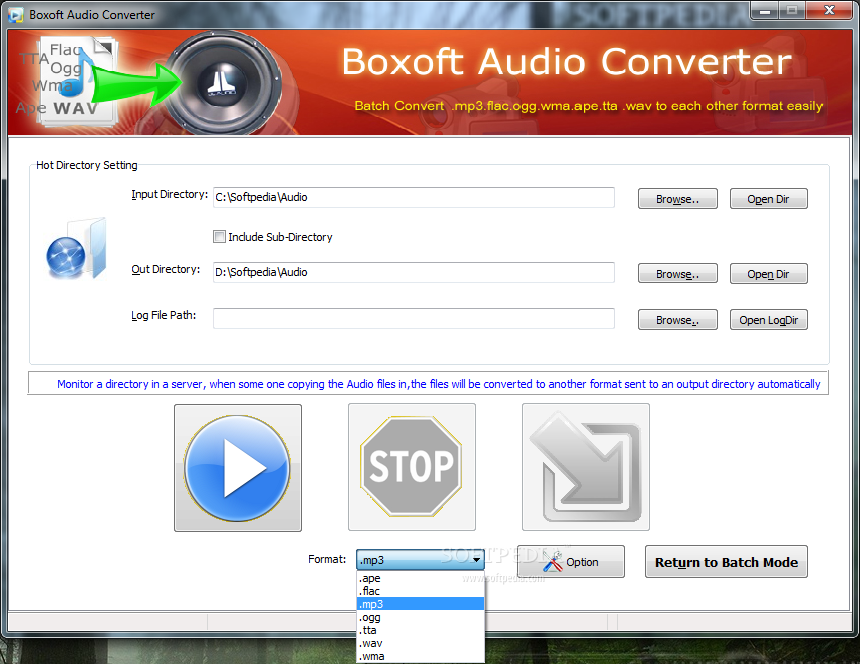Click the Boxoft app icon in title bar
This screenshot has height=664, width=860.
(x=16, y=15)
